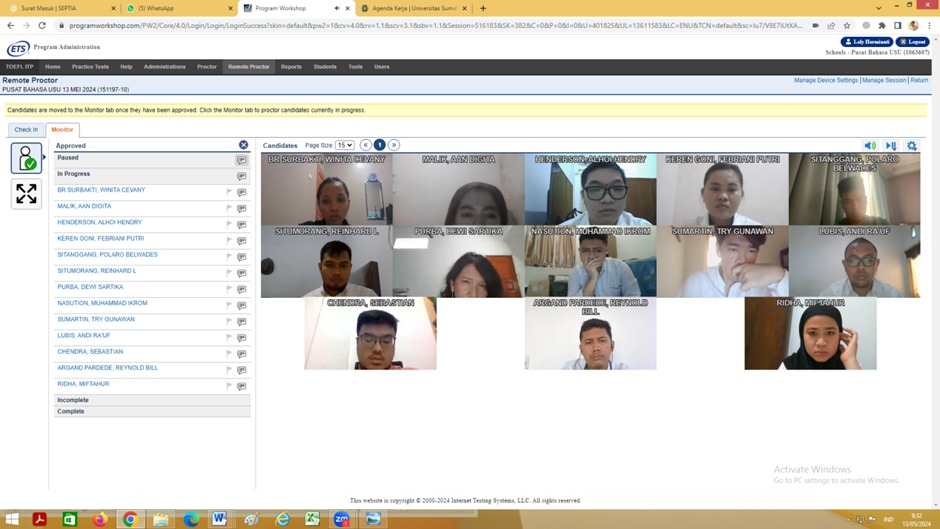Flag candidate MALIK, AAN DIGITA

pyautogui.click(x=228, y=208)
